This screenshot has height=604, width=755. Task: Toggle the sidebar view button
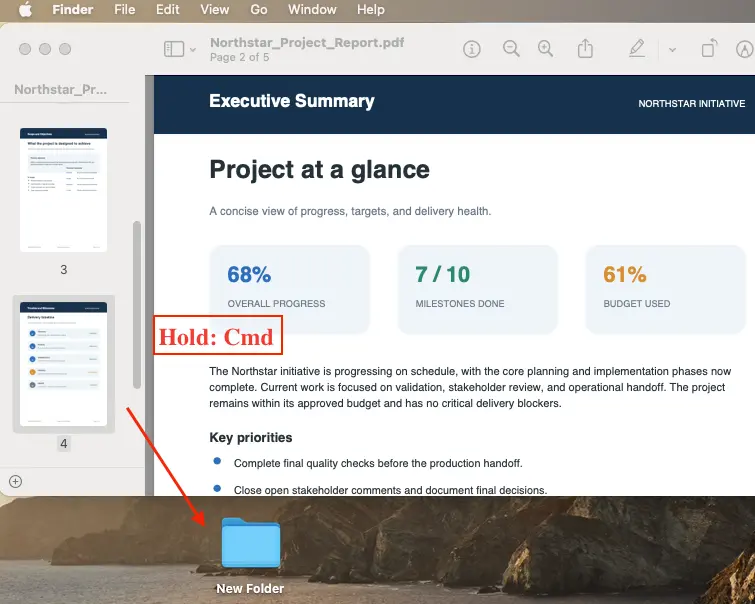tap(174, 49)
